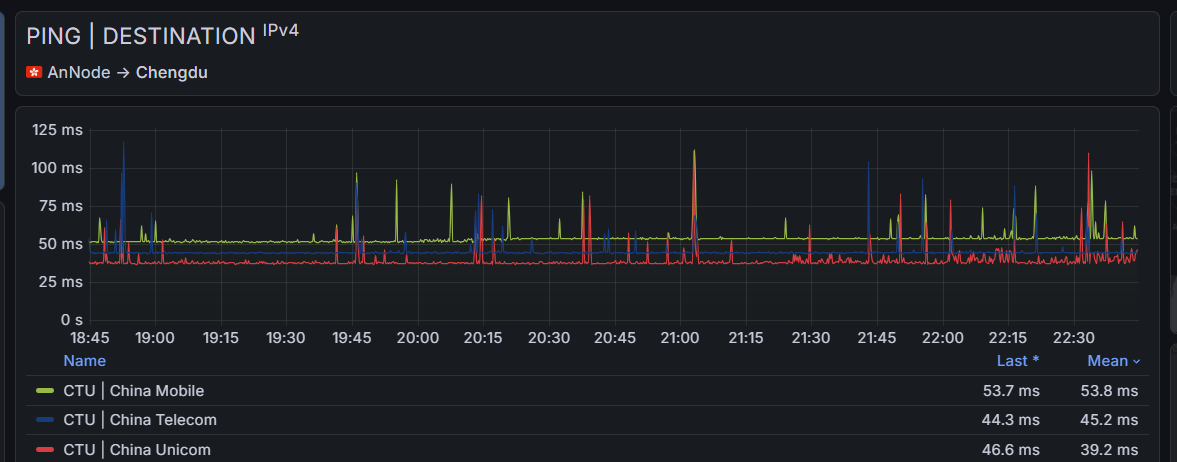The image size is (1177, 462).
Task: Sort the legend by Mean column
Action: click(1108, 361)
